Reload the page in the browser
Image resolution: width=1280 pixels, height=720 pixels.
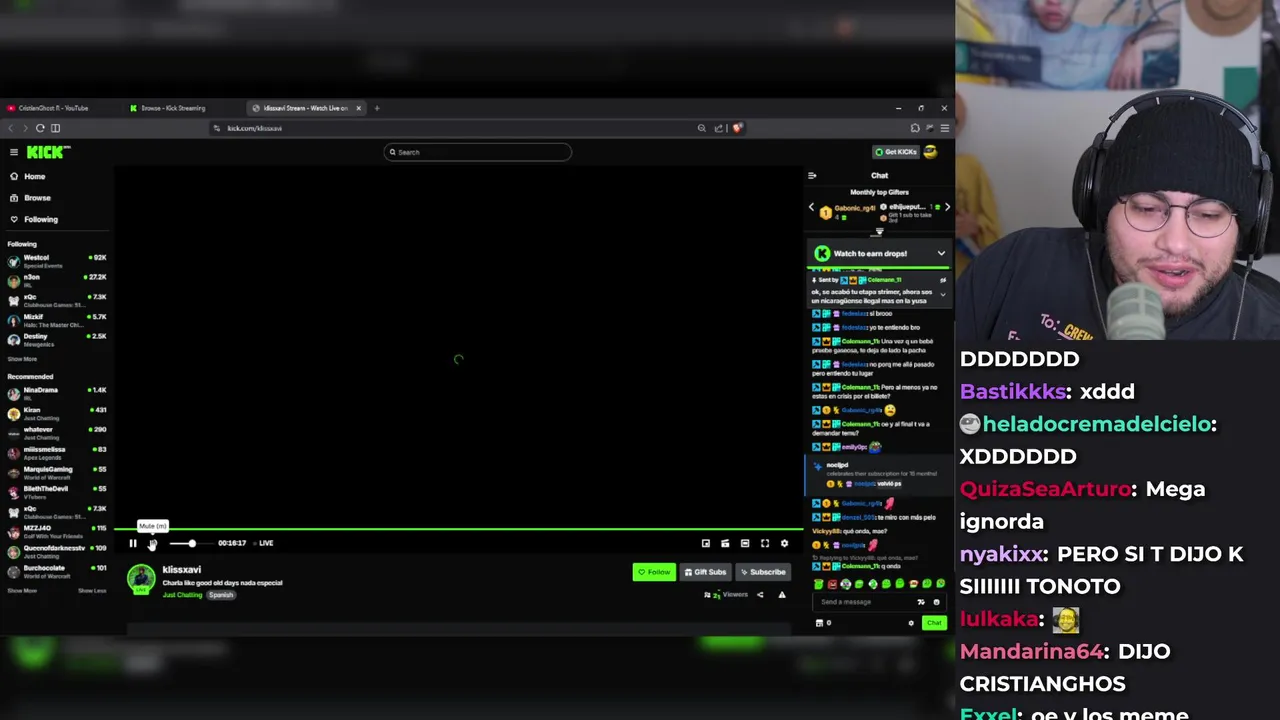pyautogui.click(x=40, y=128)
